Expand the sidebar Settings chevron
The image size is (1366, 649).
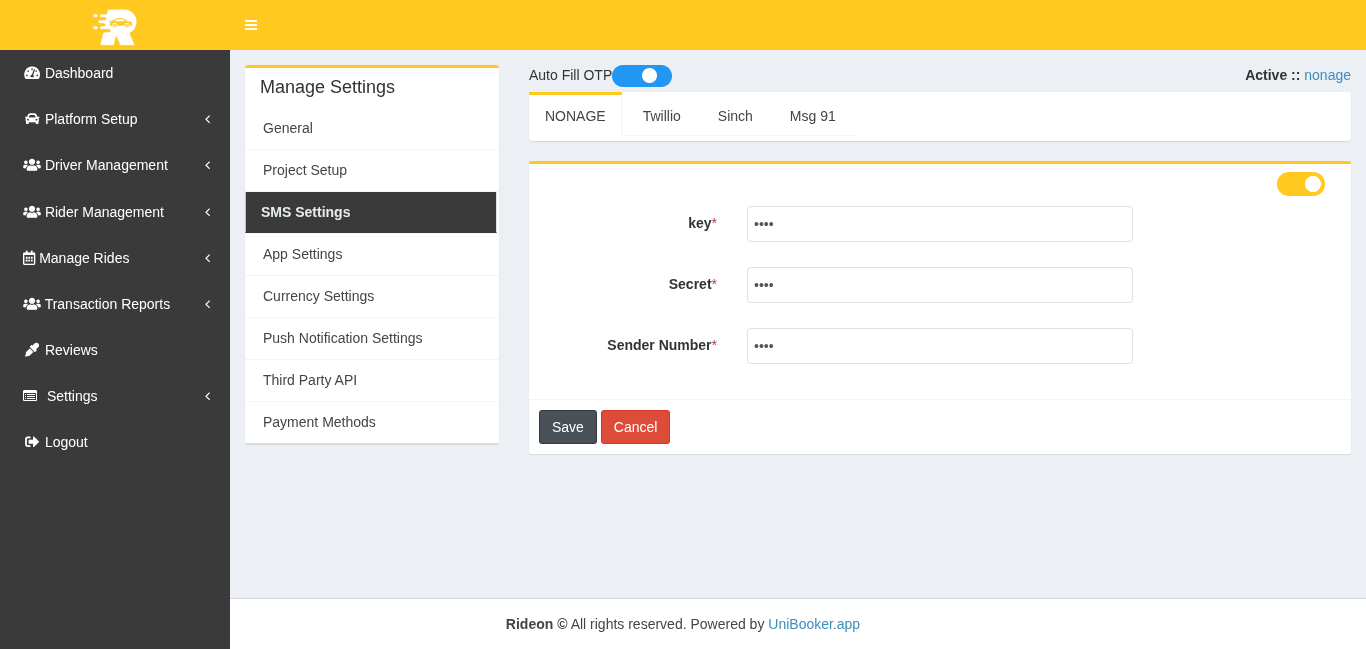[207, 396]
